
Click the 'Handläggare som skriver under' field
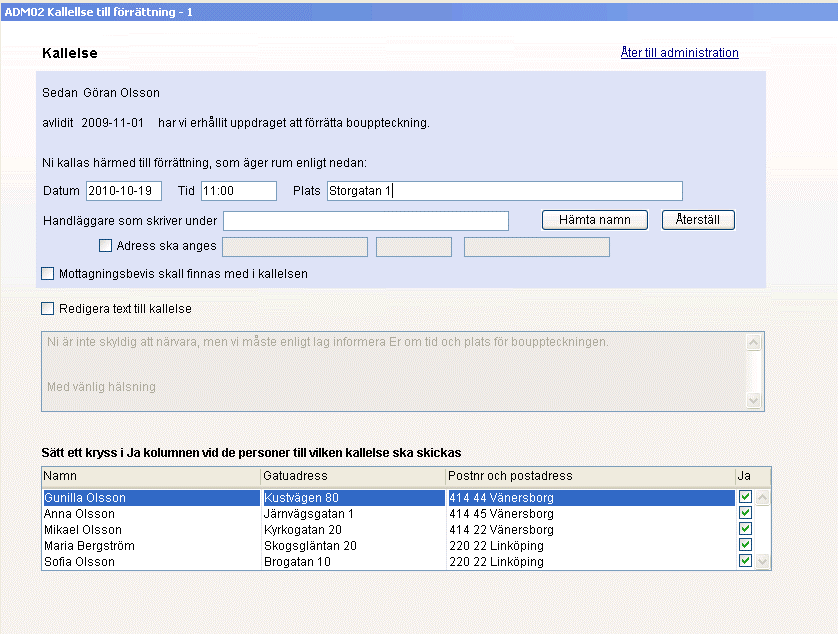pos(365,221)
